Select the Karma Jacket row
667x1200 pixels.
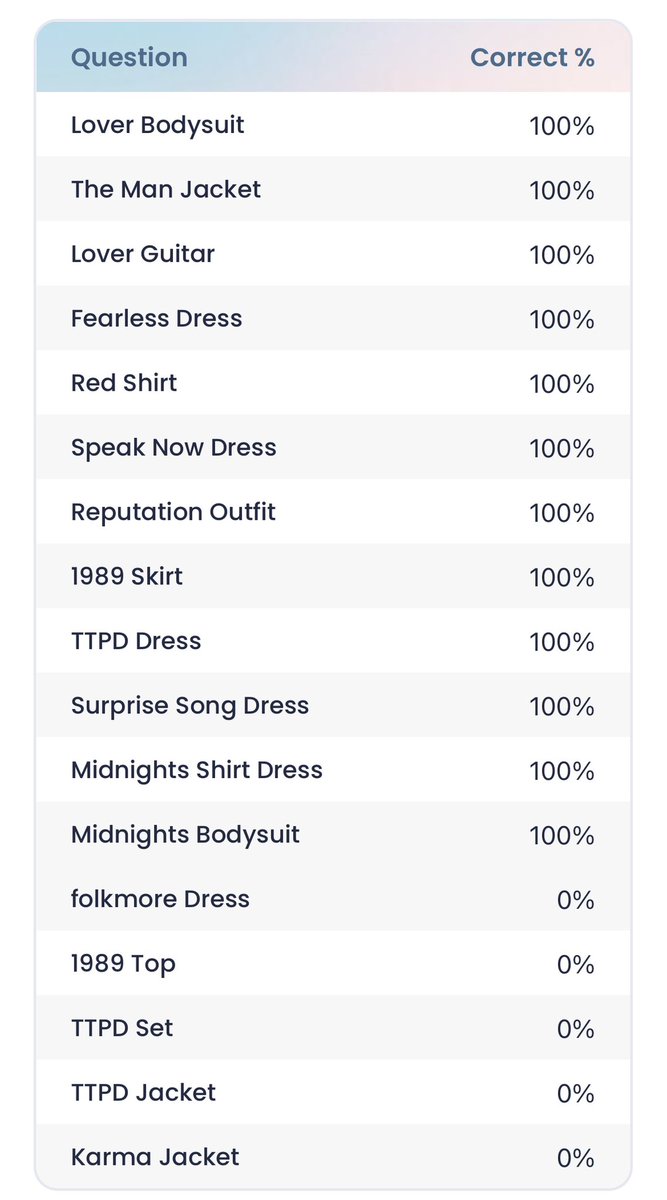[333, 1156]
